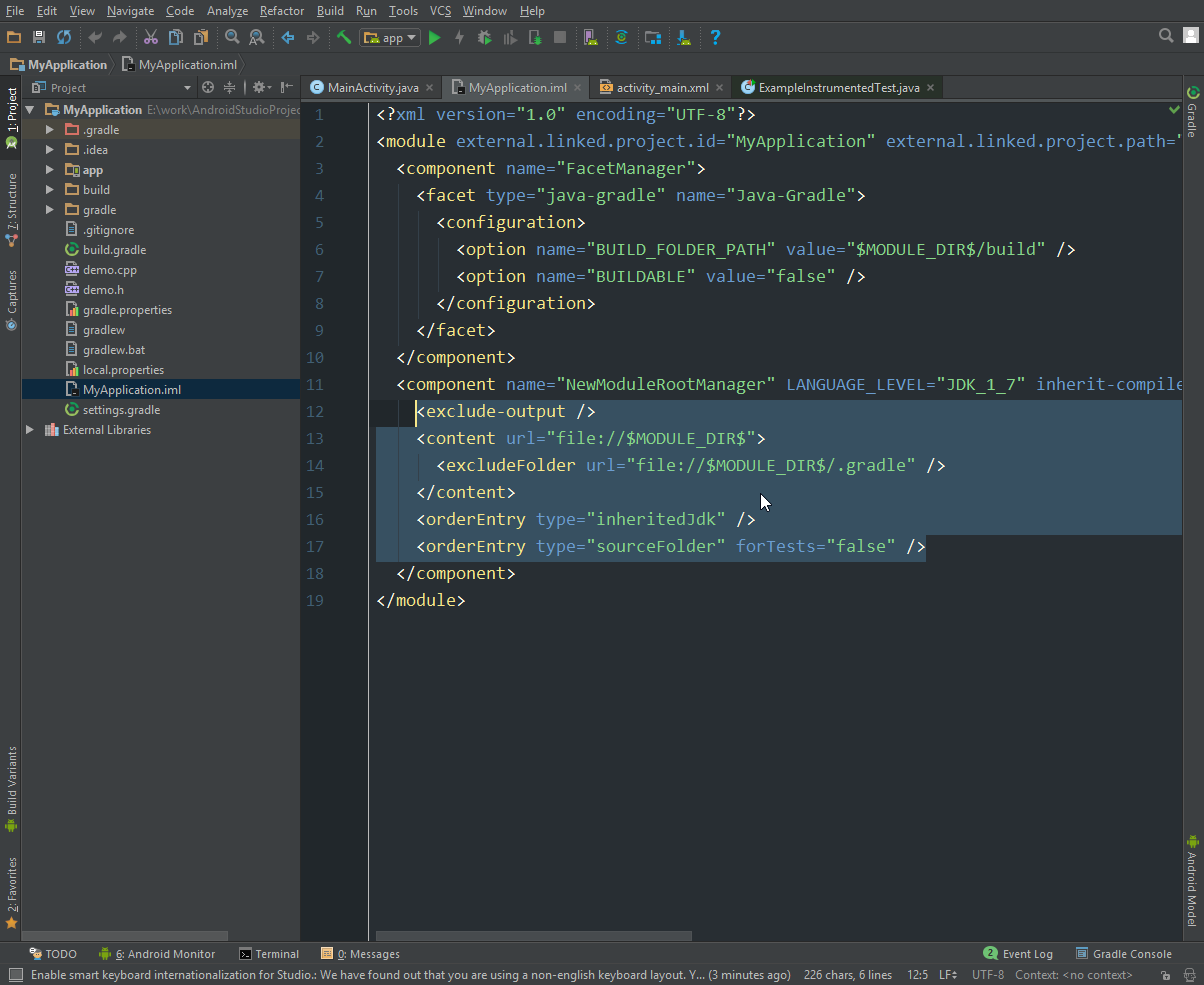Click the Debug app bug icon
Viewport: 1204px width, 985px height.
point(484,38)
